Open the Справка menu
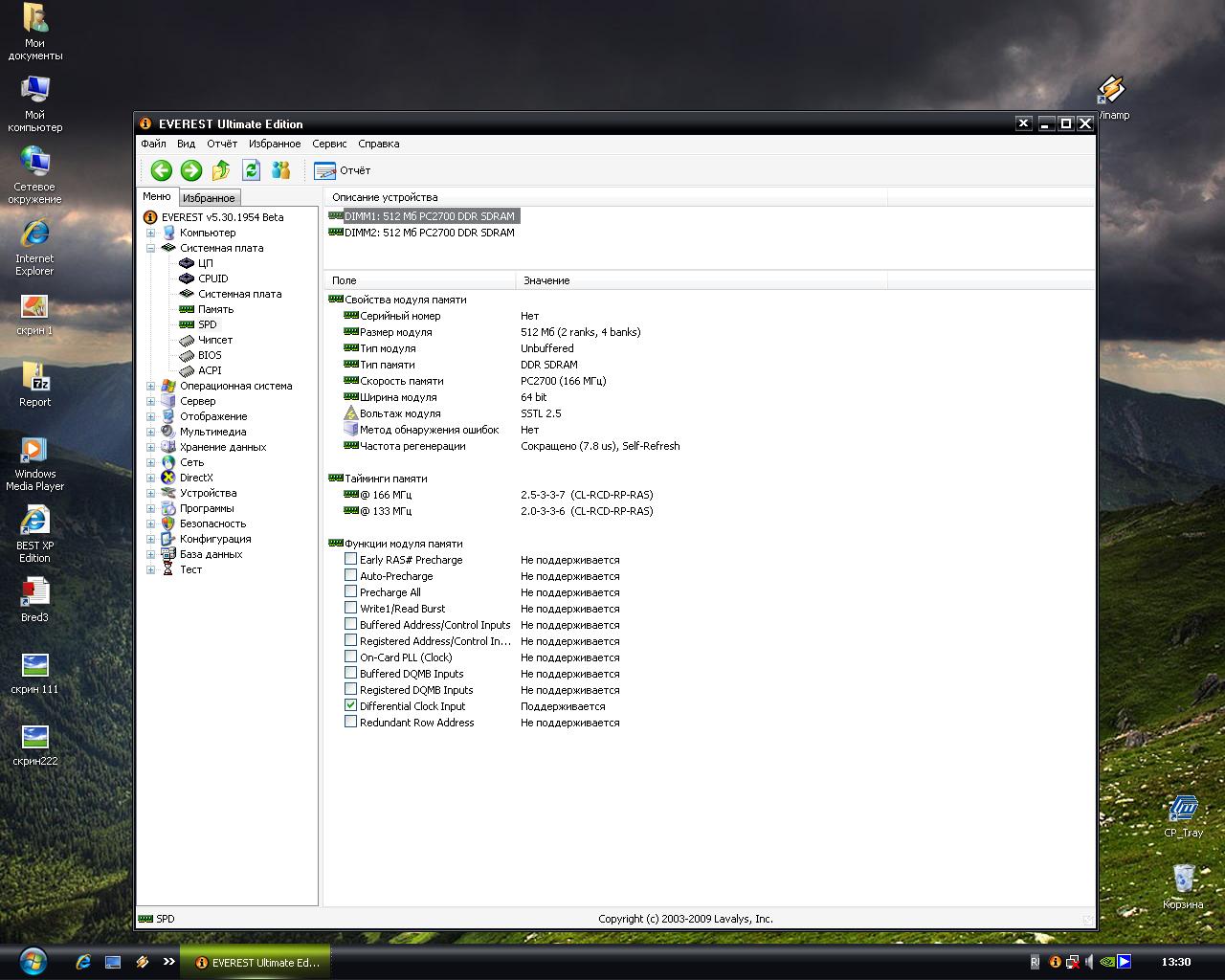1225x980 pixels. click(378, 144)
